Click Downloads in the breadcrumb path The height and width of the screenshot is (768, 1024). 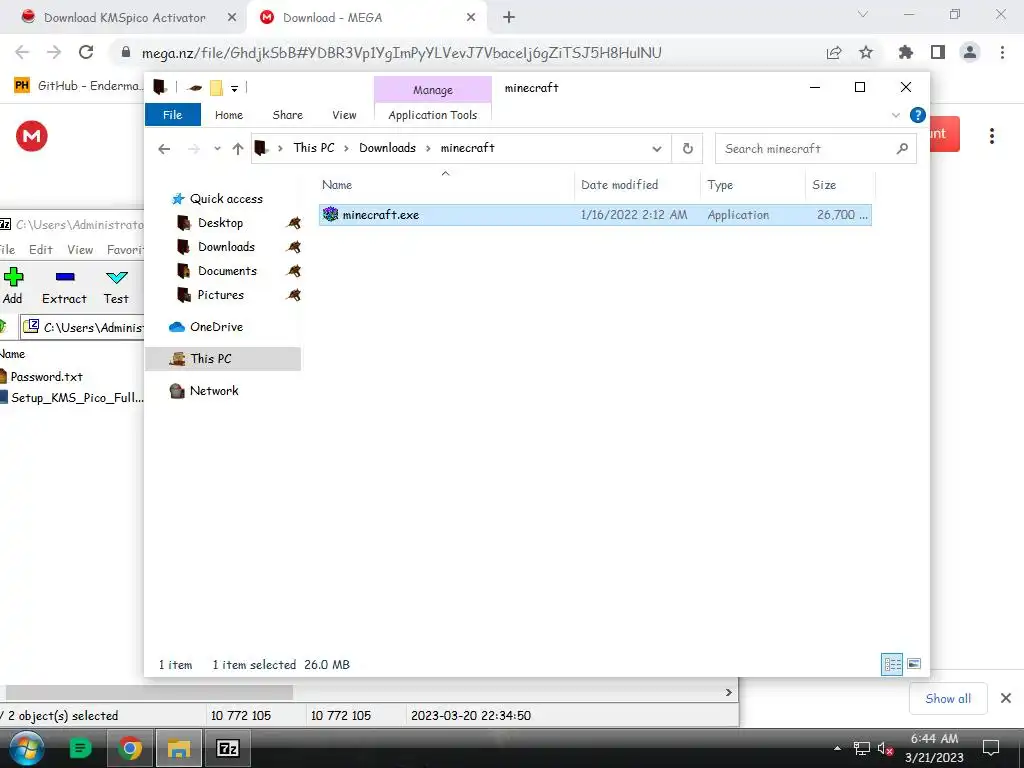pos(387,148)
